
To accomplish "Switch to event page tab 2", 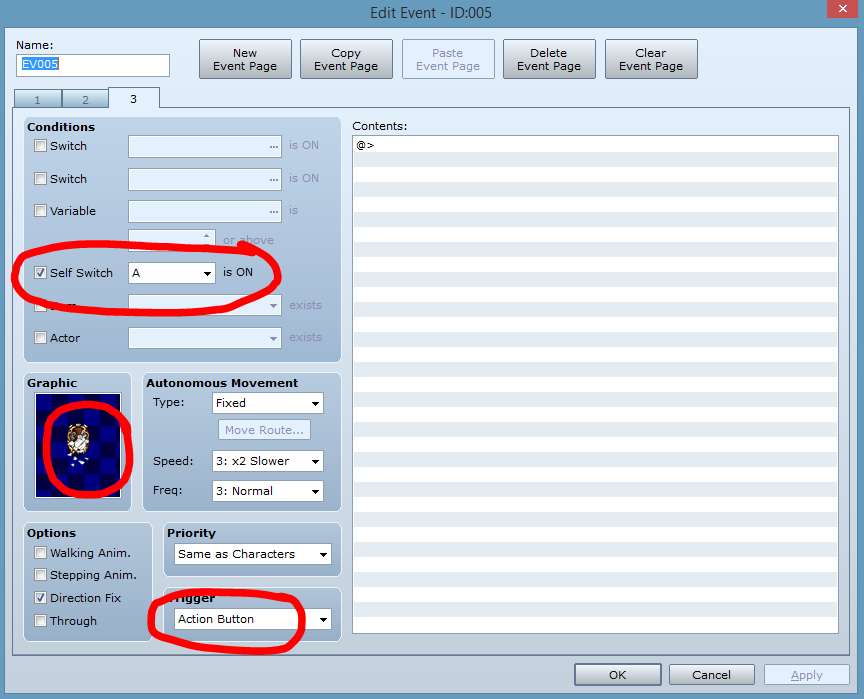I will tap(85, 99).
